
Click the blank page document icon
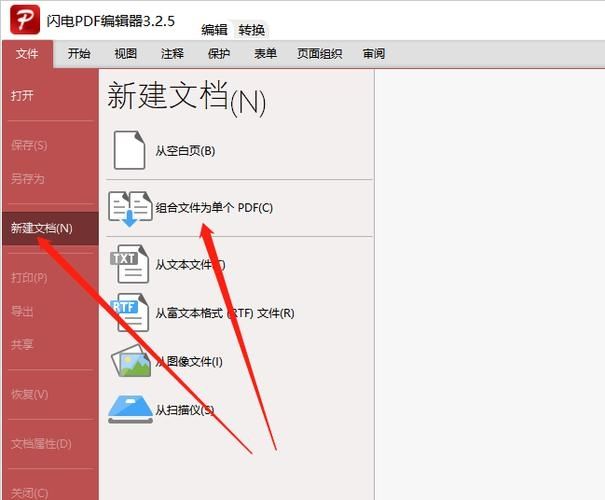[129, 150]
